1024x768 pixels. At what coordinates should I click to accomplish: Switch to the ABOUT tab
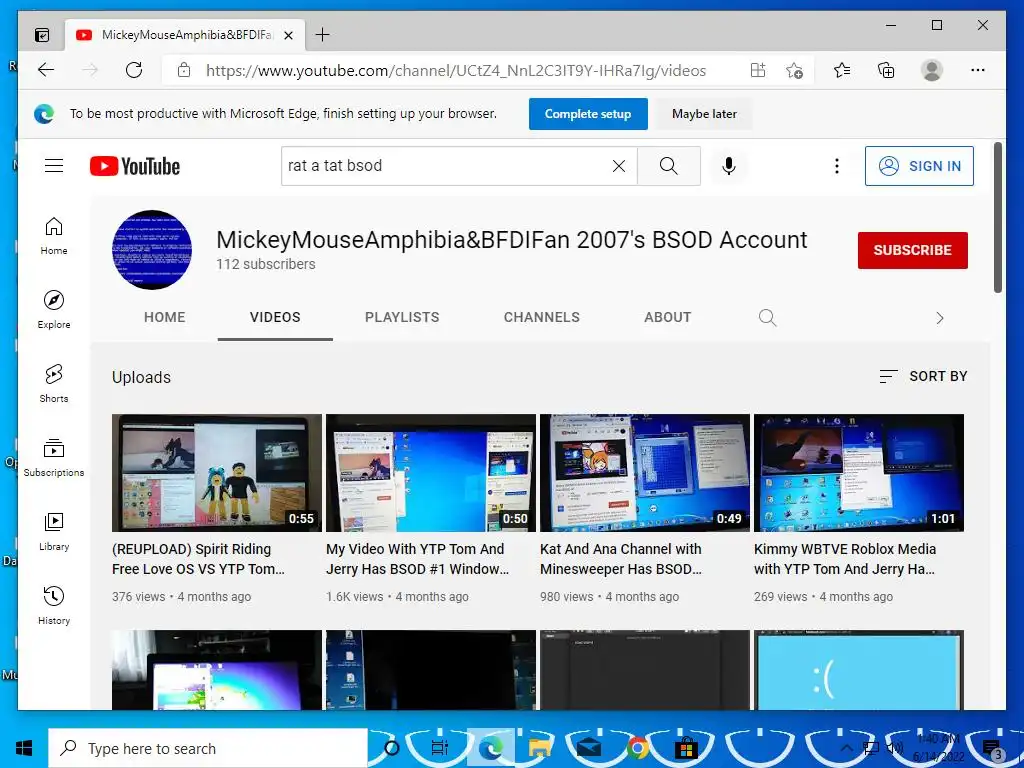pyautogui.click(x=667, y=317)
